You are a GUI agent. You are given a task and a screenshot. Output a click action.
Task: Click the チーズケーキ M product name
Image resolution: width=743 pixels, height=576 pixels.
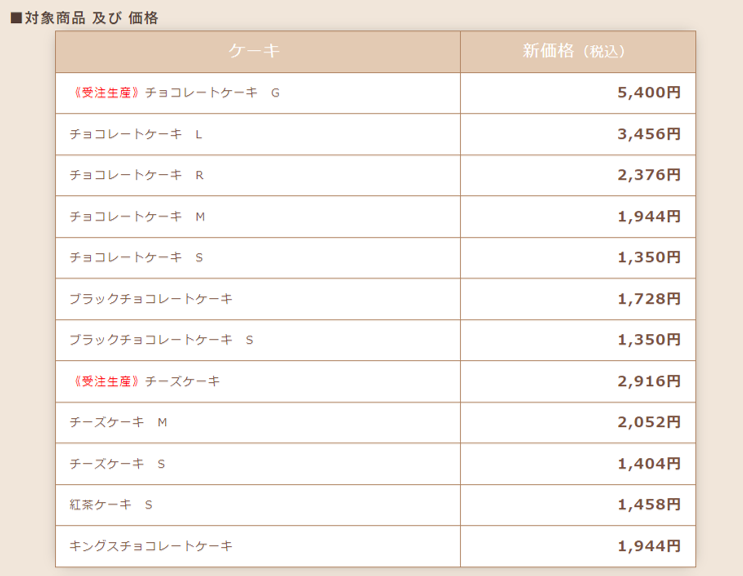(x=118, y=422)
